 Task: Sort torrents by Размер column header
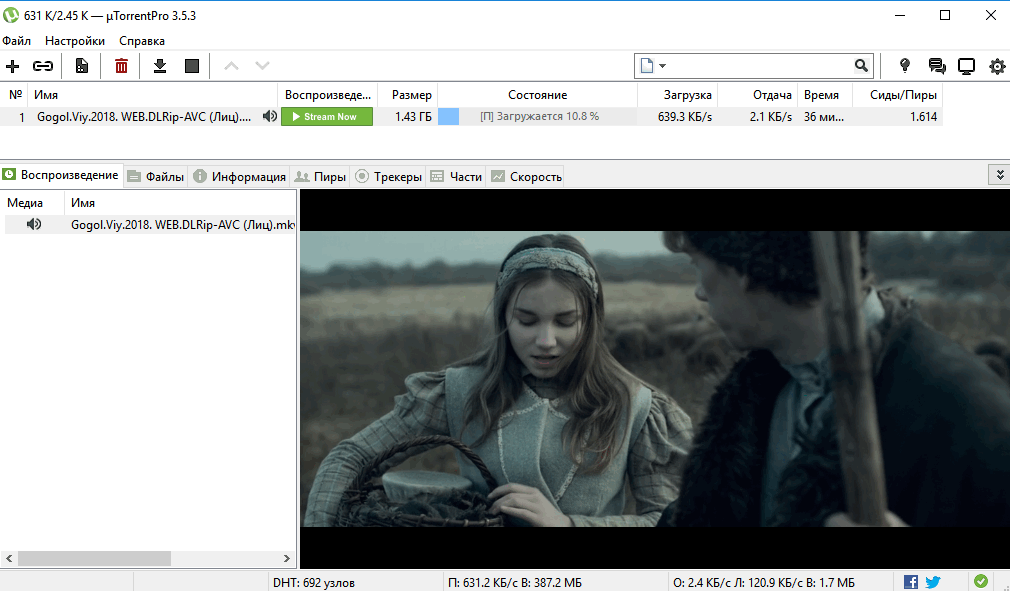[x=407, y=95]
